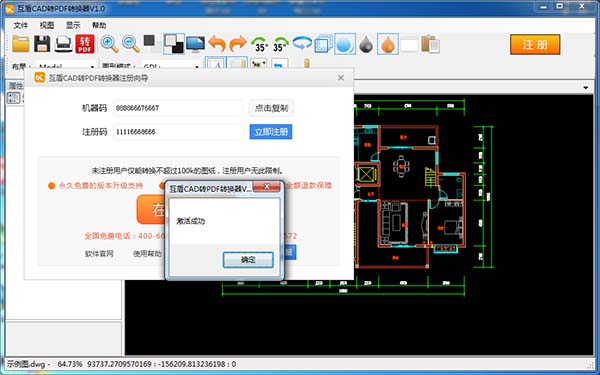
Task: Click the black color swatch icon
Action: 149,41
